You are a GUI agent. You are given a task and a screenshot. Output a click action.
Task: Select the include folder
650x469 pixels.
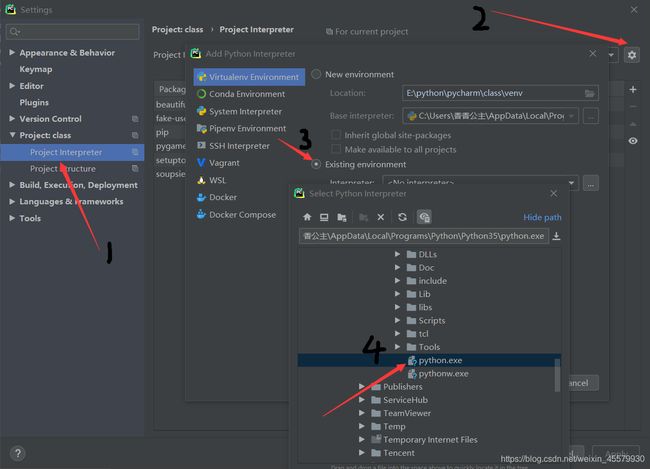pos(429,281)
